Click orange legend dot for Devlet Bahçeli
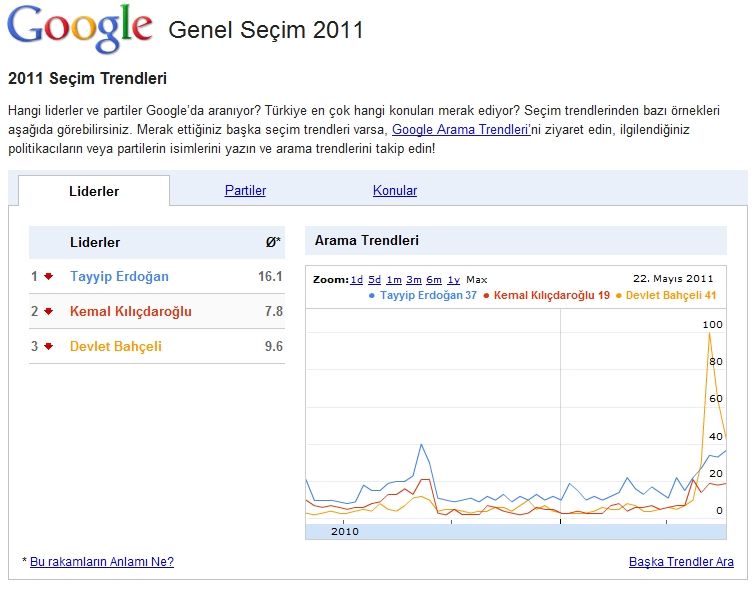 [618, 296]
